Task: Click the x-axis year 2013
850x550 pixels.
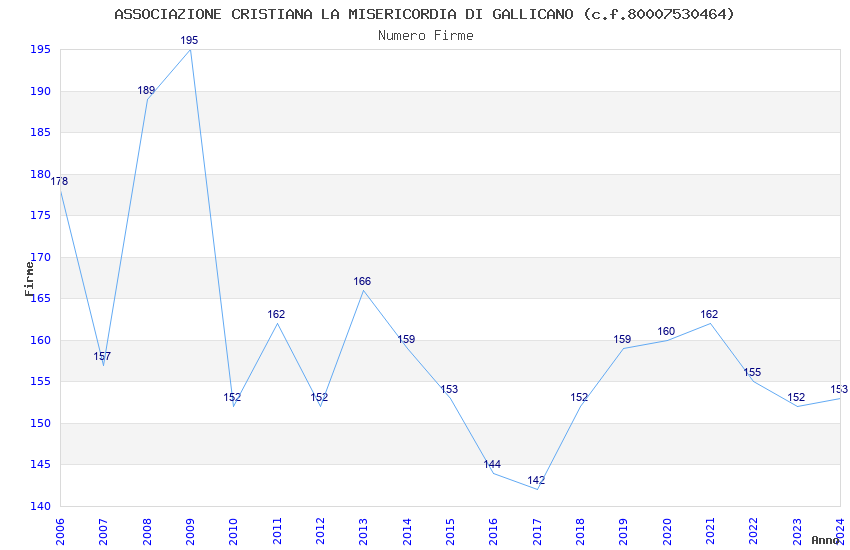Action: point(364,532)
